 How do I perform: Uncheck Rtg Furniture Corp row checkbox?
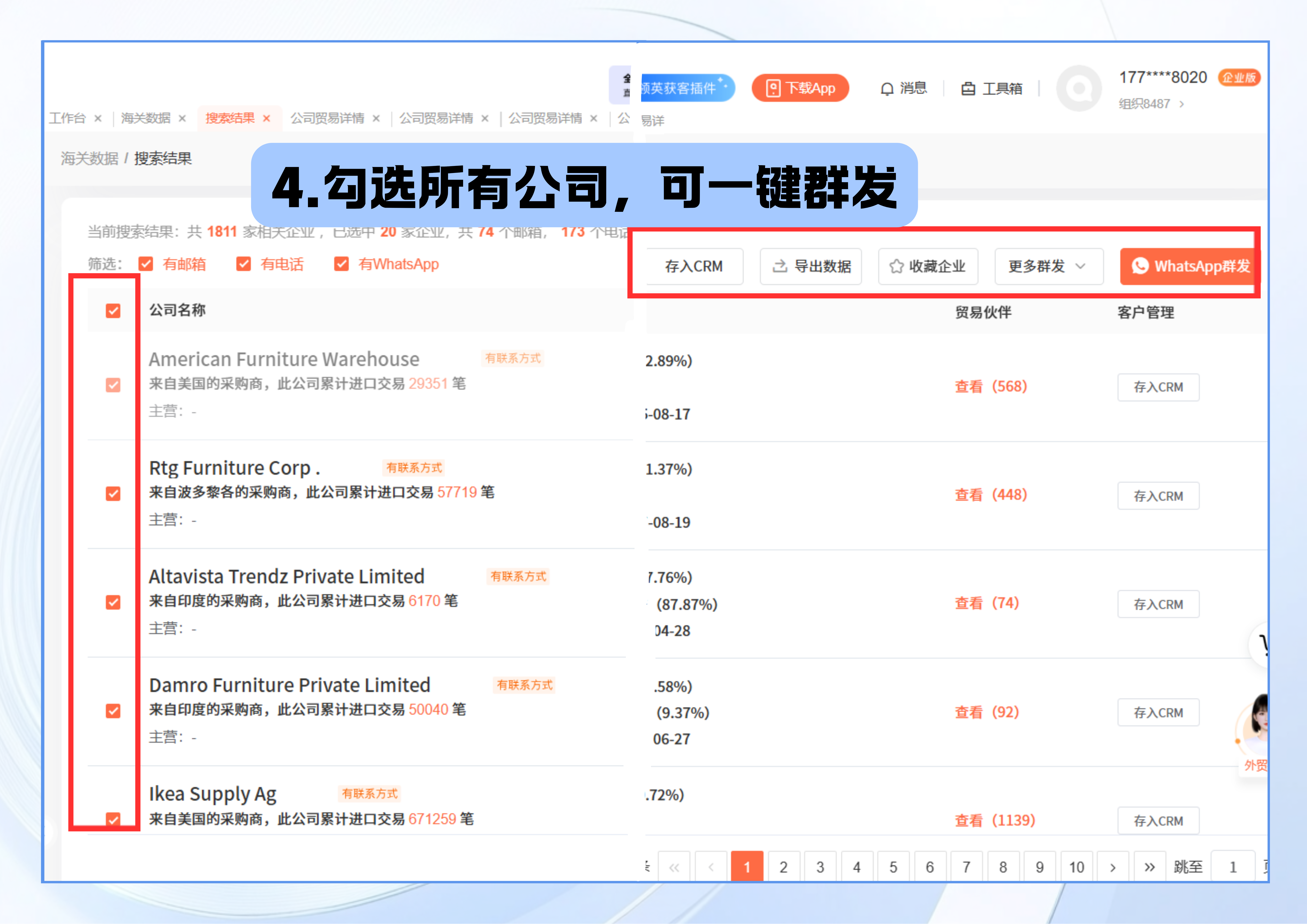[x=113, y=494]
